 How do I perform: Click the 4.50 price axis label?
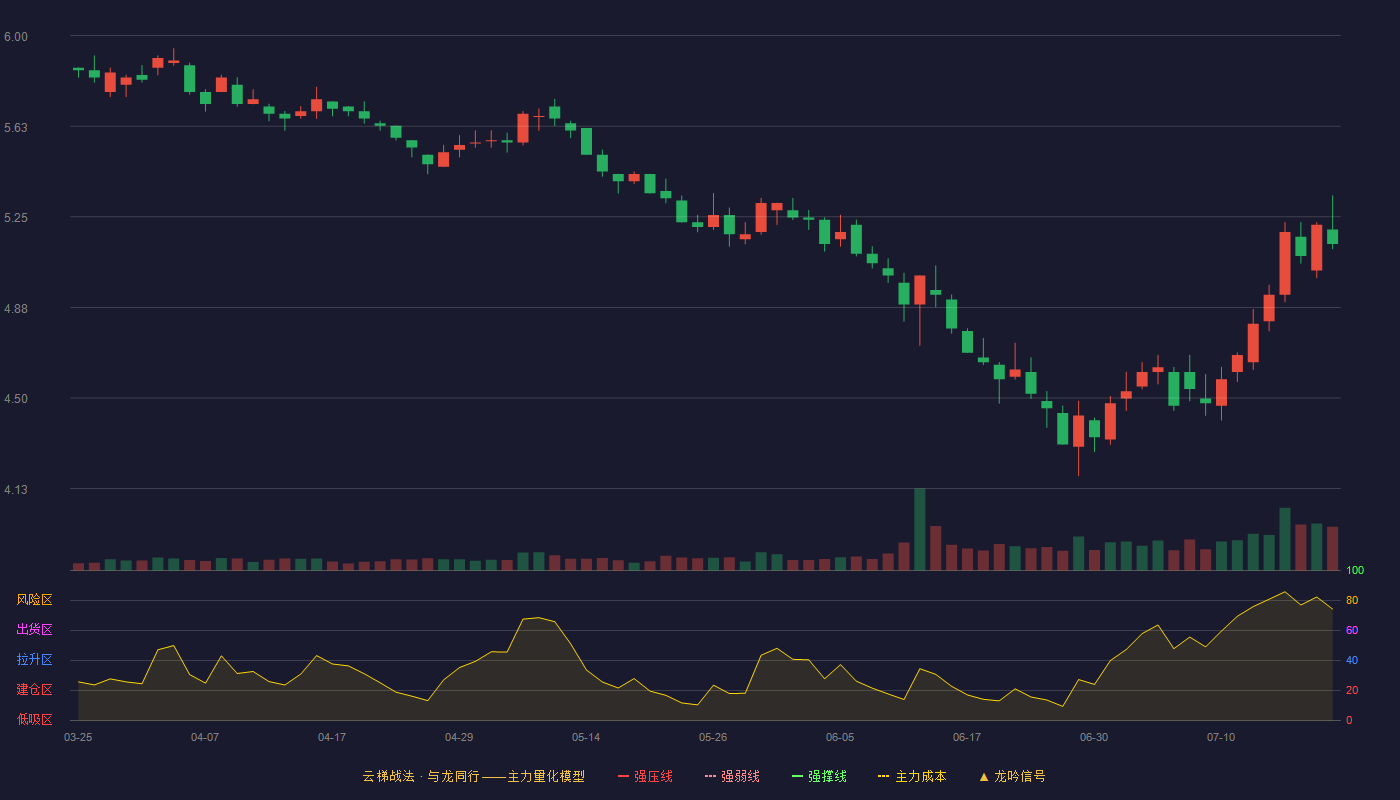click(x=16, y=399)
